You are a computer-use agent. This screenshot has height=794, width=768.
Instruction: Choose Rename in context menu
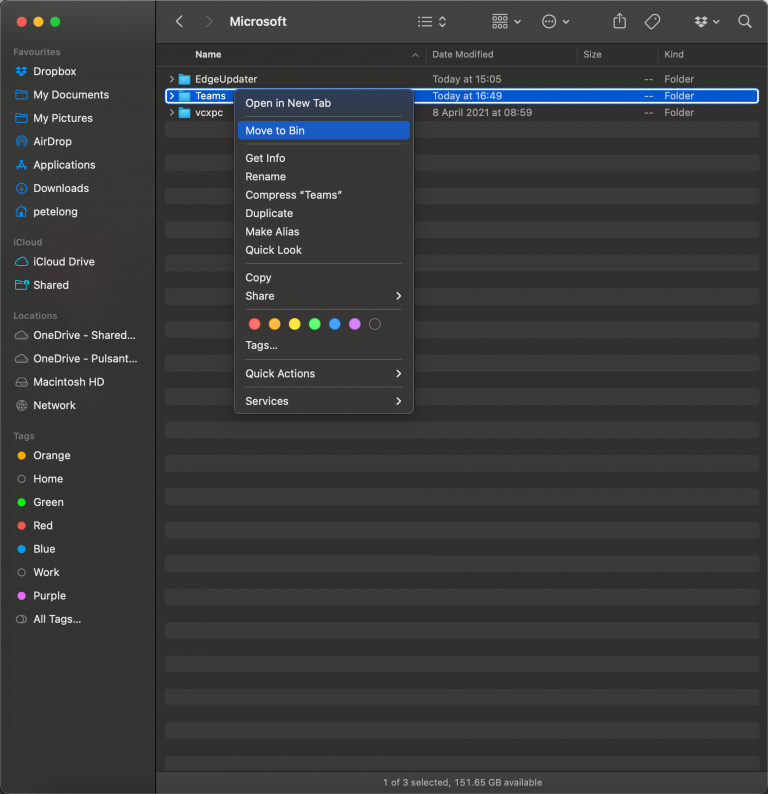pos(324,176)
